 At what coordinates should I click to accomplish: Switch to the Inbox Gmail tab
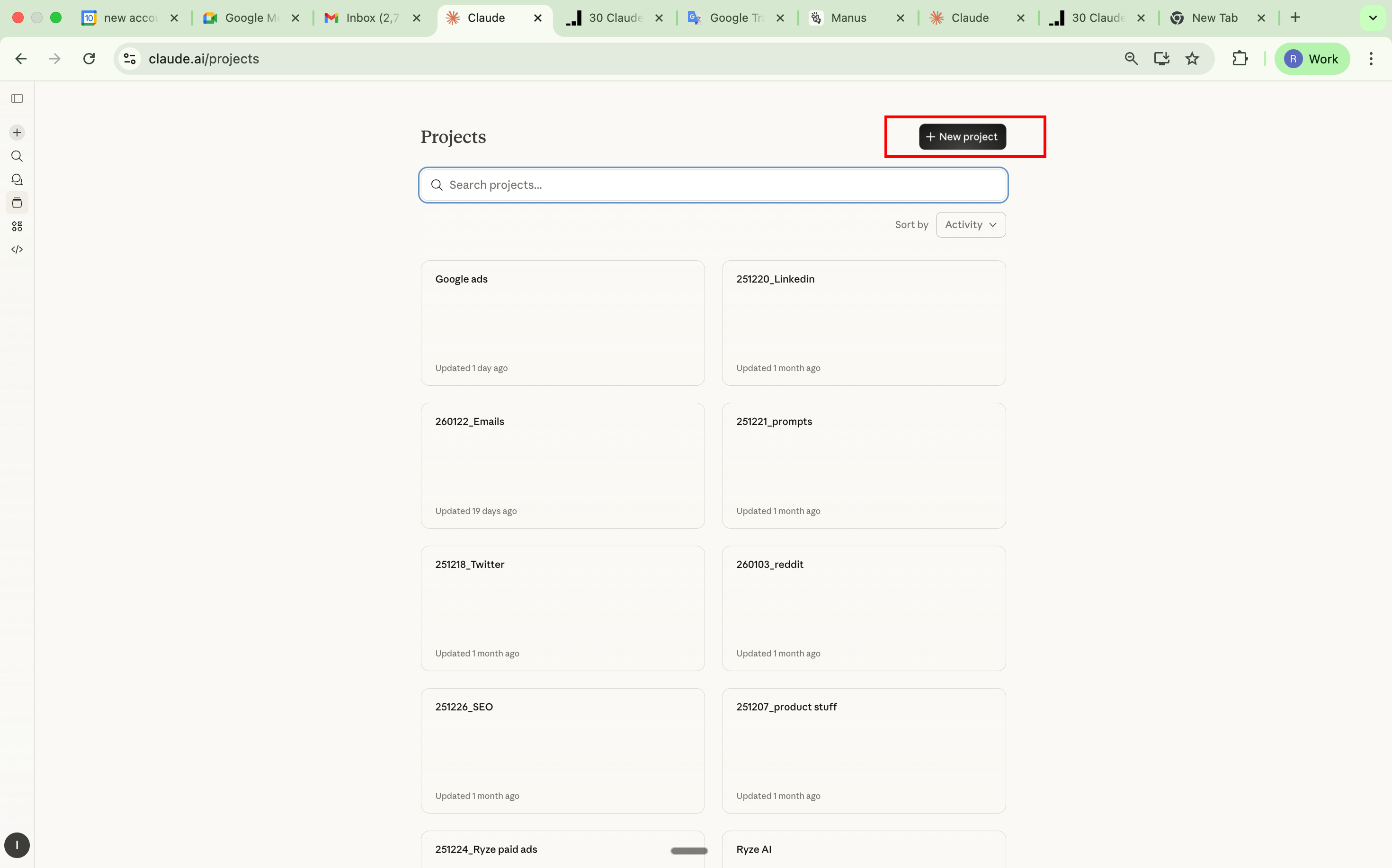tap(368, 17)
